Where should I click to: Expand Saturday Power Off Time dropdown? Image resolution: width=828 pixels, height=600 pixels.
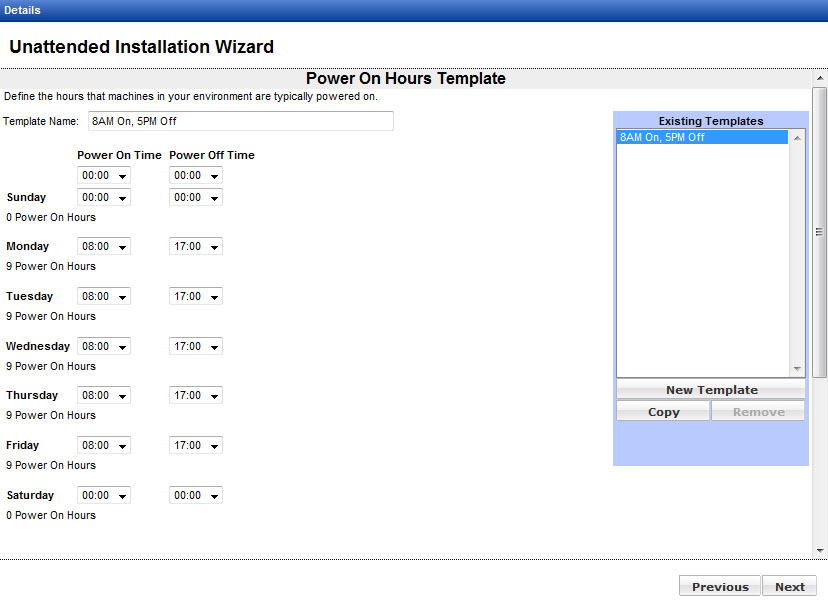196,496
